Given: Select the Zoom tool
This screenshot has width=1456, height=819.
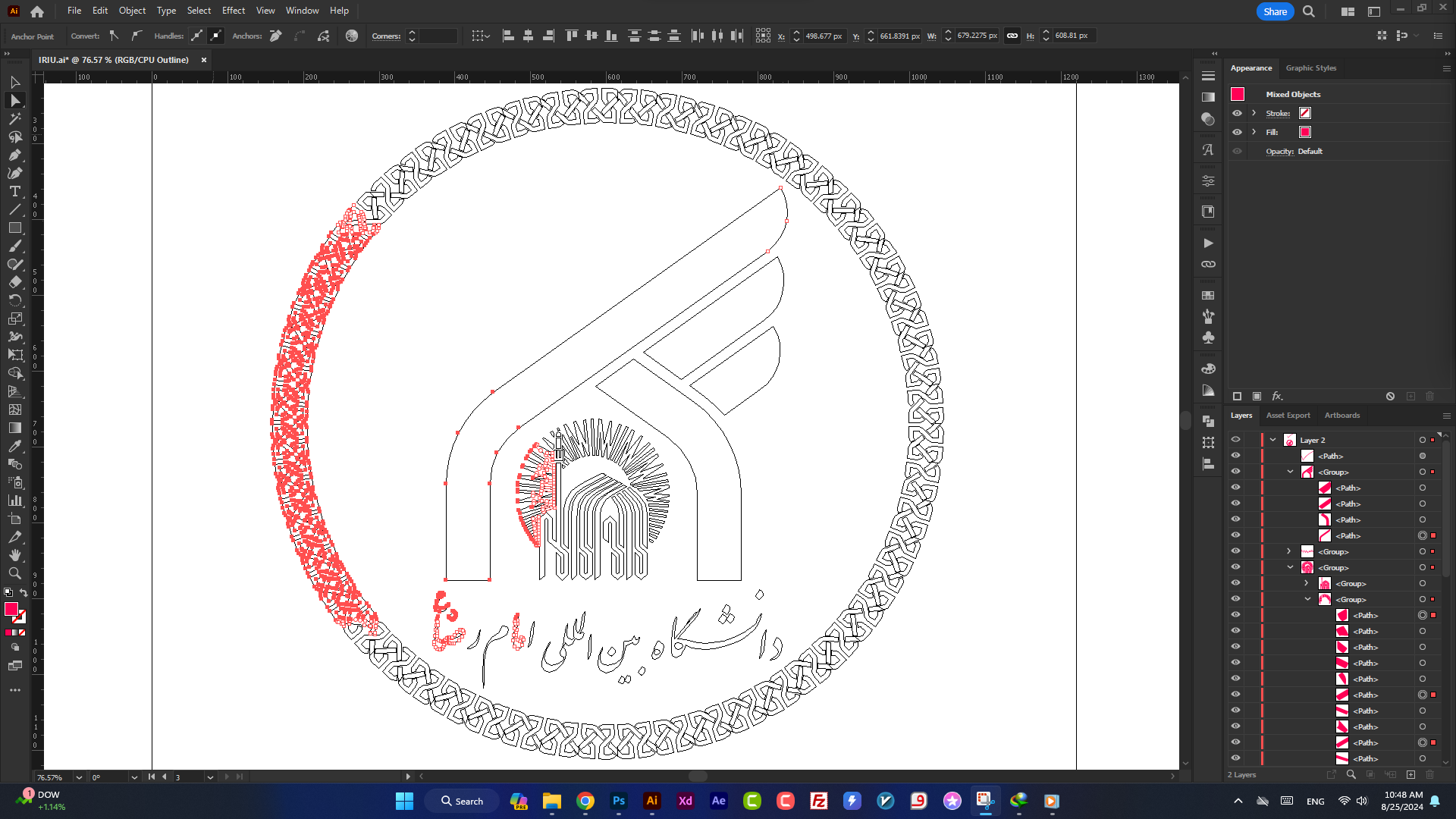Looking at the screenshot, I should point(15,573).
